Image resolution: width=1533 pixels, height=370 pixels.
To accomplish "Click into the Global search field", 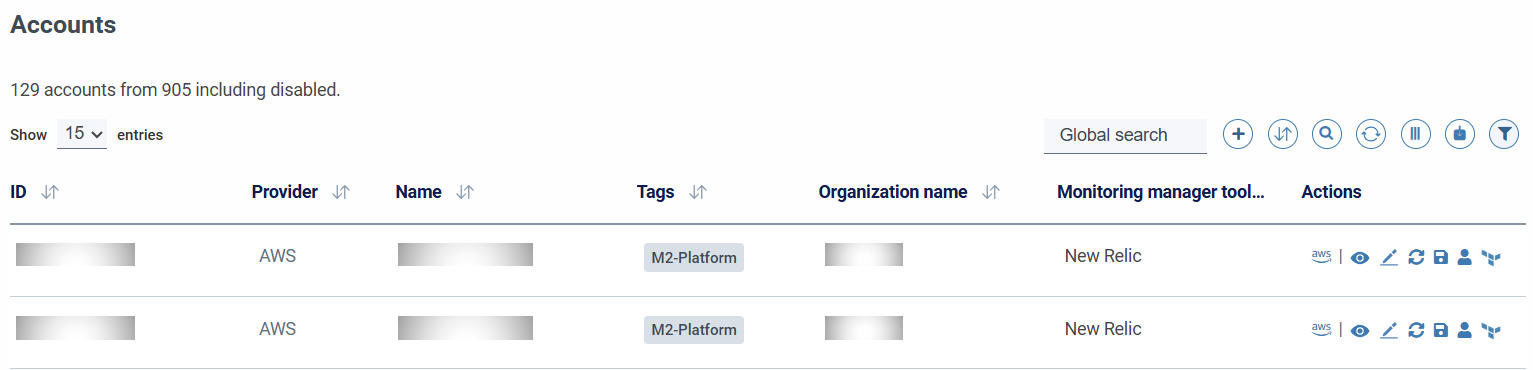I will pos(1125,135).
